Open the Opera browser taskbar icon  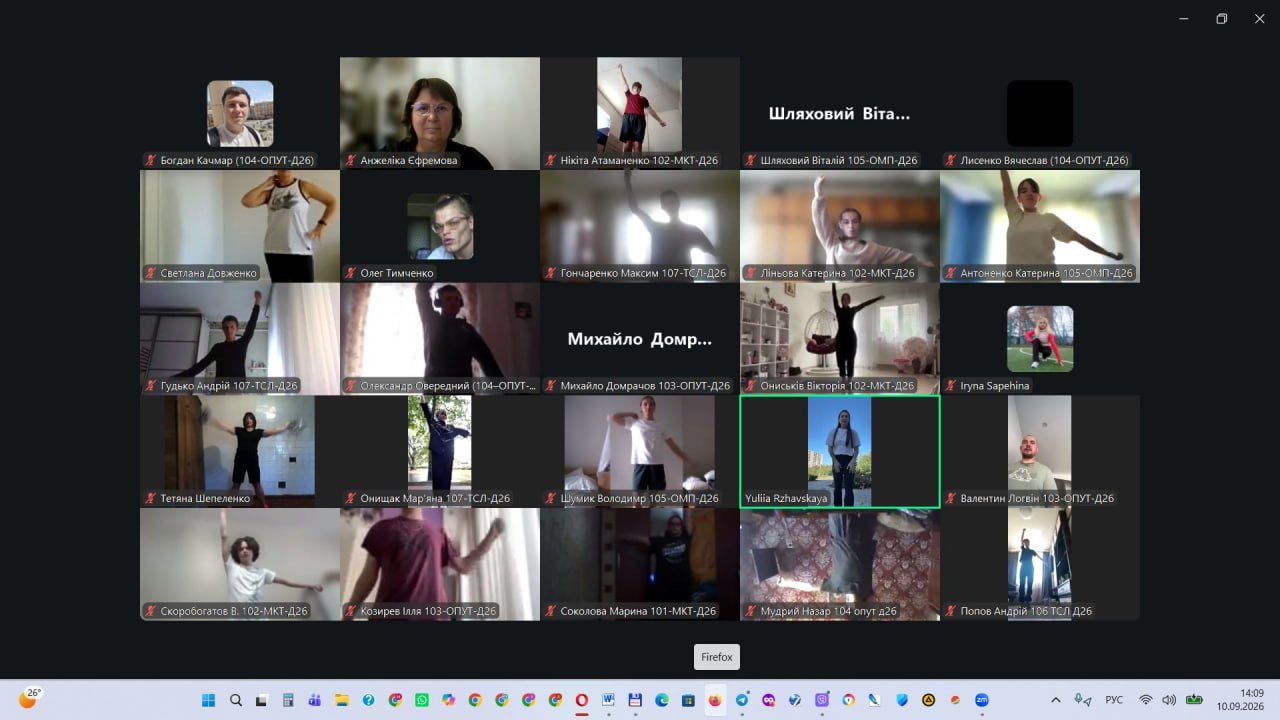pos(582,700)
